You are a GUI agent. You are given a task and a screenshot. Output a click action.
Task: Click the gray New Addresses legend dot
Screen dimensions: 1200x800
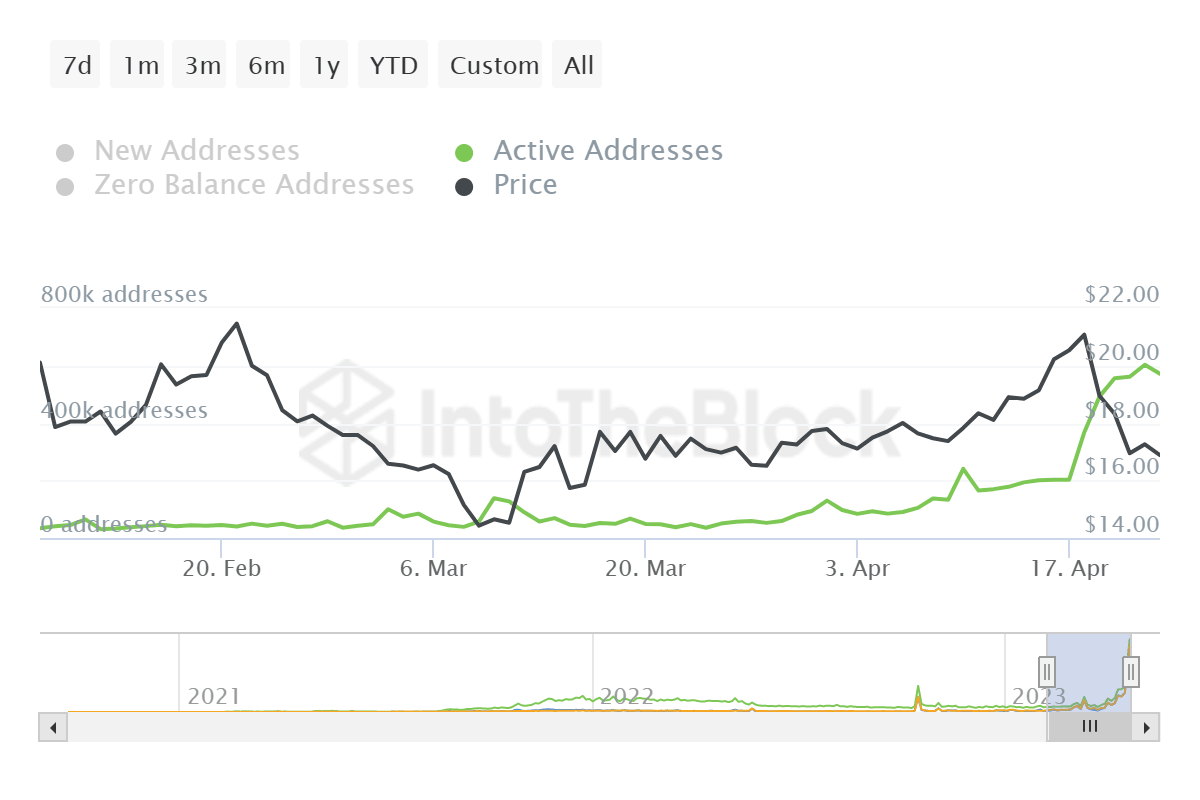[x=65, y=153]
